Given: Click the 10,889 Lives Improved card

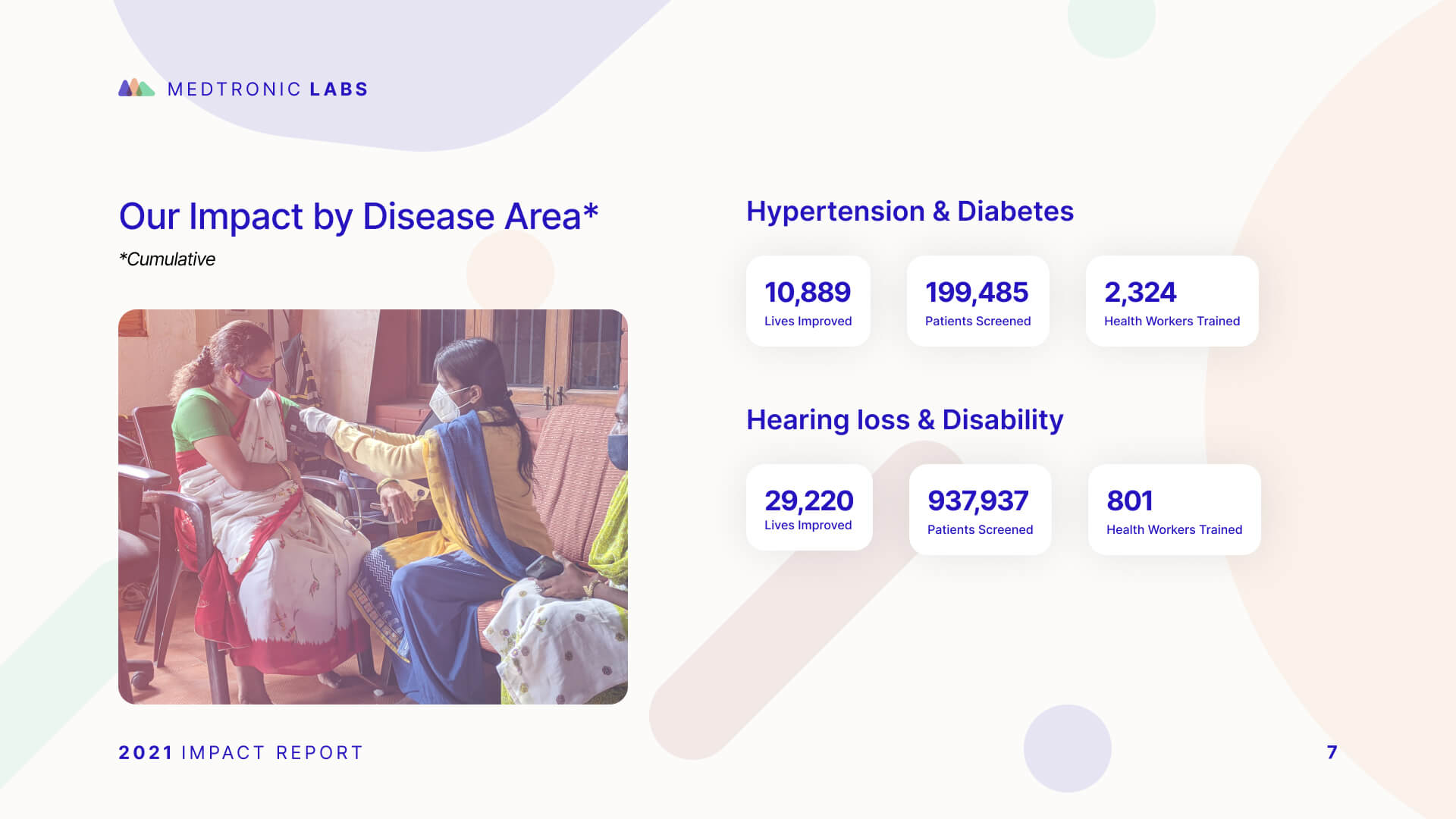Looking at the screenshot, I should 808,301.
